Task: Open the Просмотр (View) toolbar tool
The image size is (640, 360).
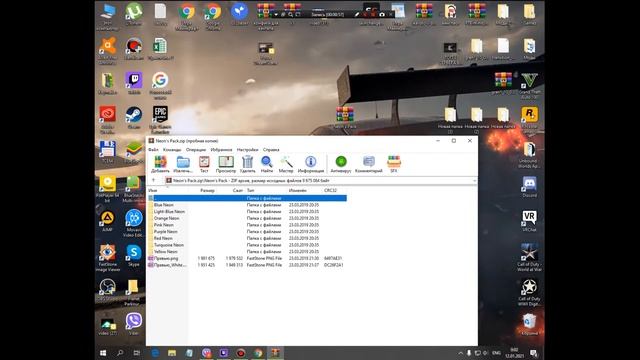Action: (226, 164)
